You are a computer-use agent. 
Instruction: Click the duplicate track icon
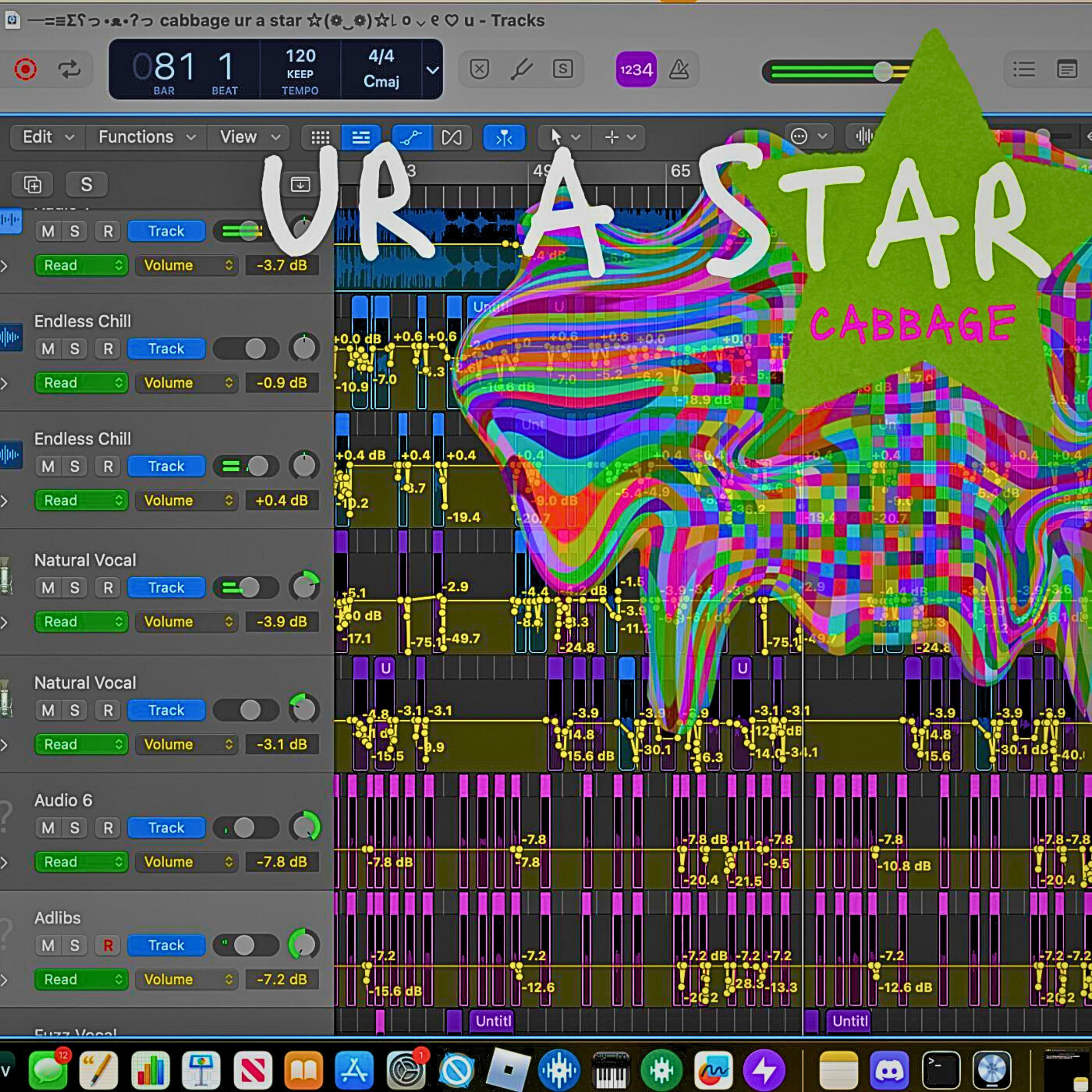(33, 184)
